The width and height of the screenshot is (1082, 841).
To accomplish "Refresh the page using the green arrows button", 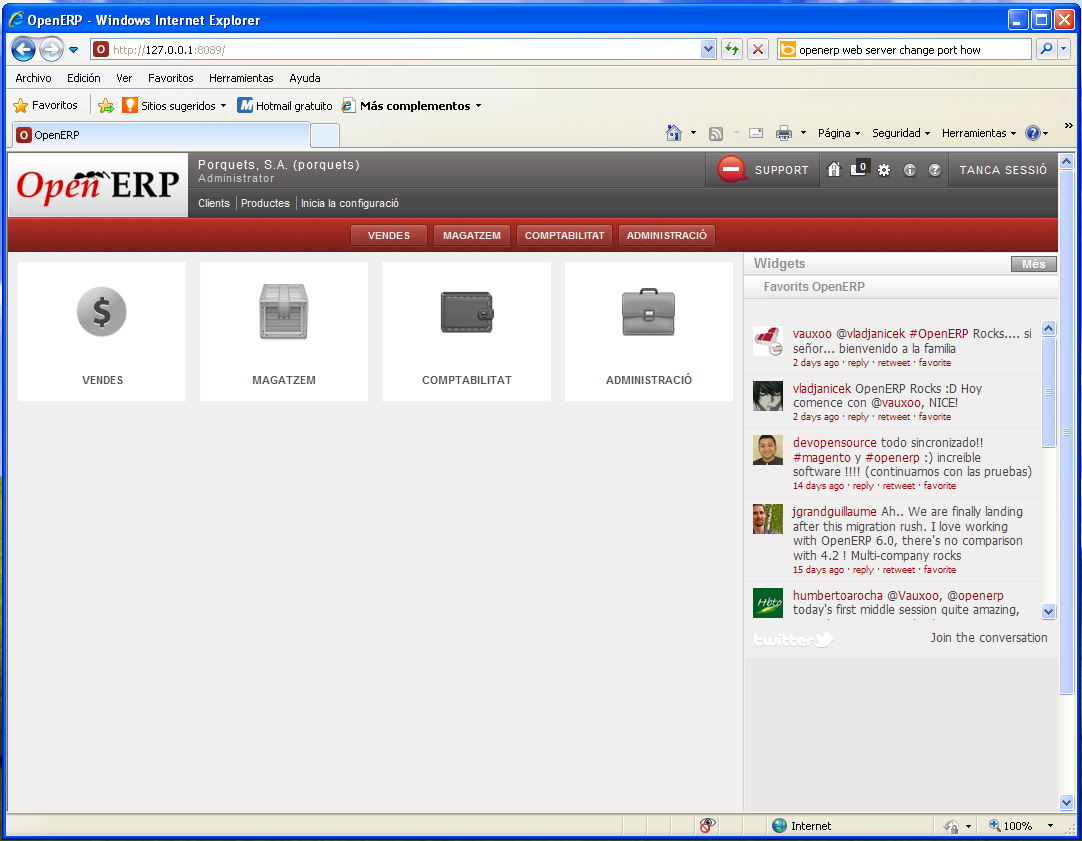I will [x=732, y=49].
